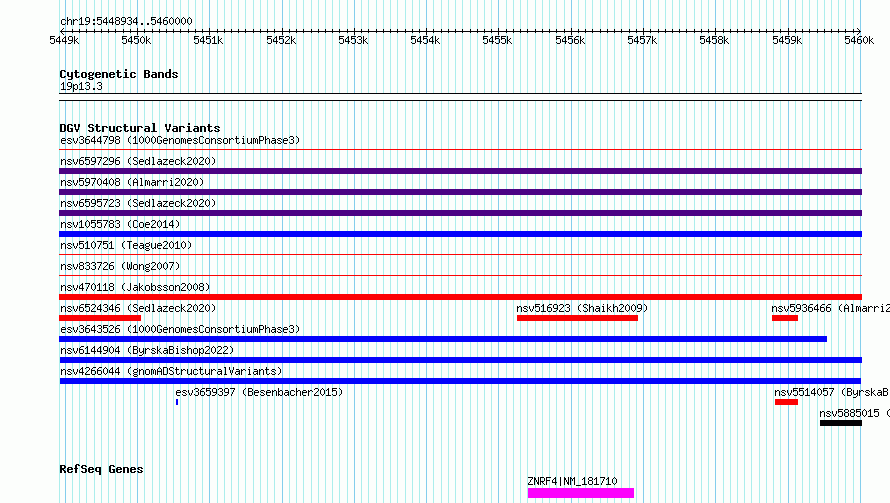Select esv3643526 1000GenomesConsortiumPhase3 label
Image resolution: width=890 pixels, height=503 pixels.
click(180, 329)
